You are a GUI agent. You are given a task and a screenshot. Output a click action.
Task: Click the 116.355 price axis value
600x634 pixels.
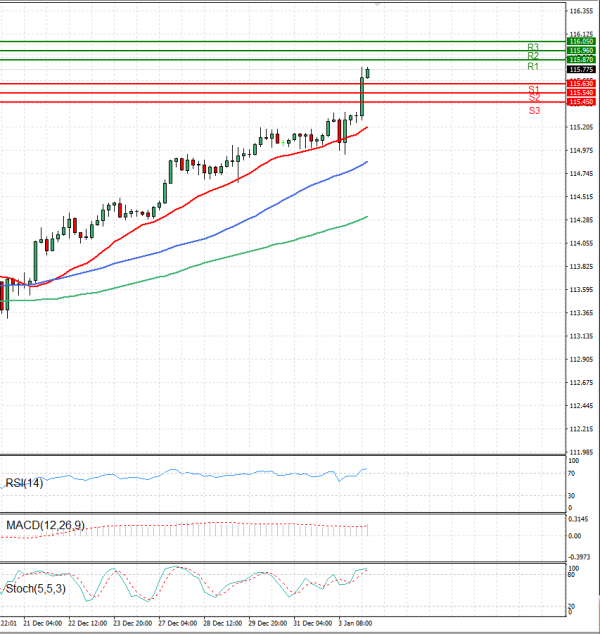click(580, 12)
